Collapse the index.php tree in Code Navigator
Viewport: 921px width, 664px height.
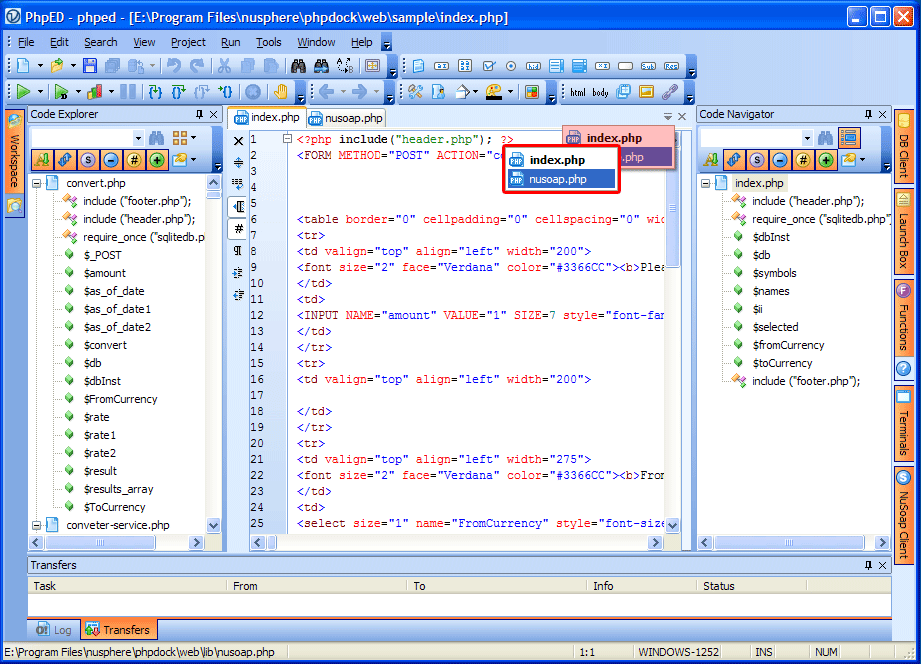click(x=705, y=183)
